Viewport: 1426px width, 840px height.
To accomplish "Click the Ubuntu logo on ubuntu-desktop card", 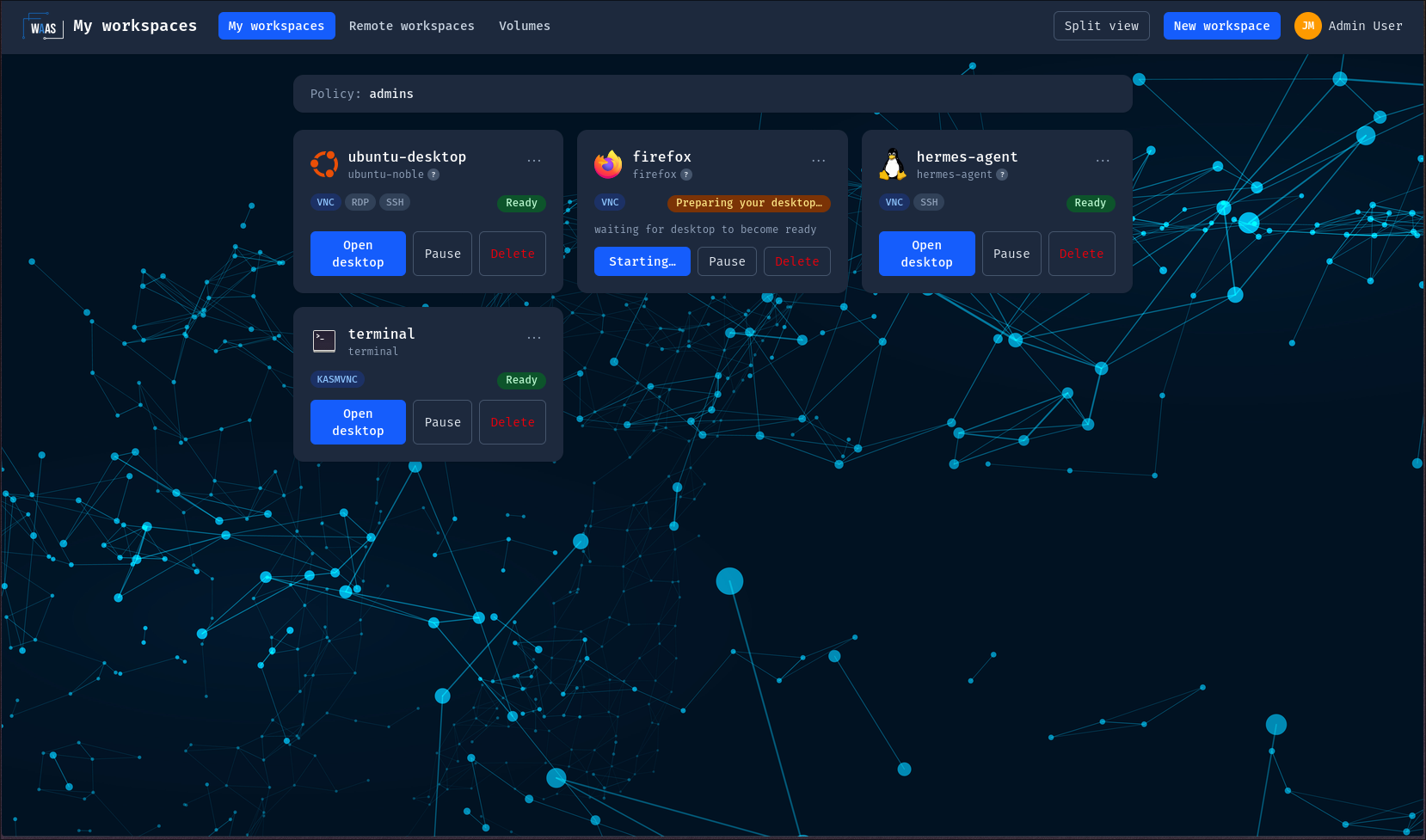I will coord(324,164).
